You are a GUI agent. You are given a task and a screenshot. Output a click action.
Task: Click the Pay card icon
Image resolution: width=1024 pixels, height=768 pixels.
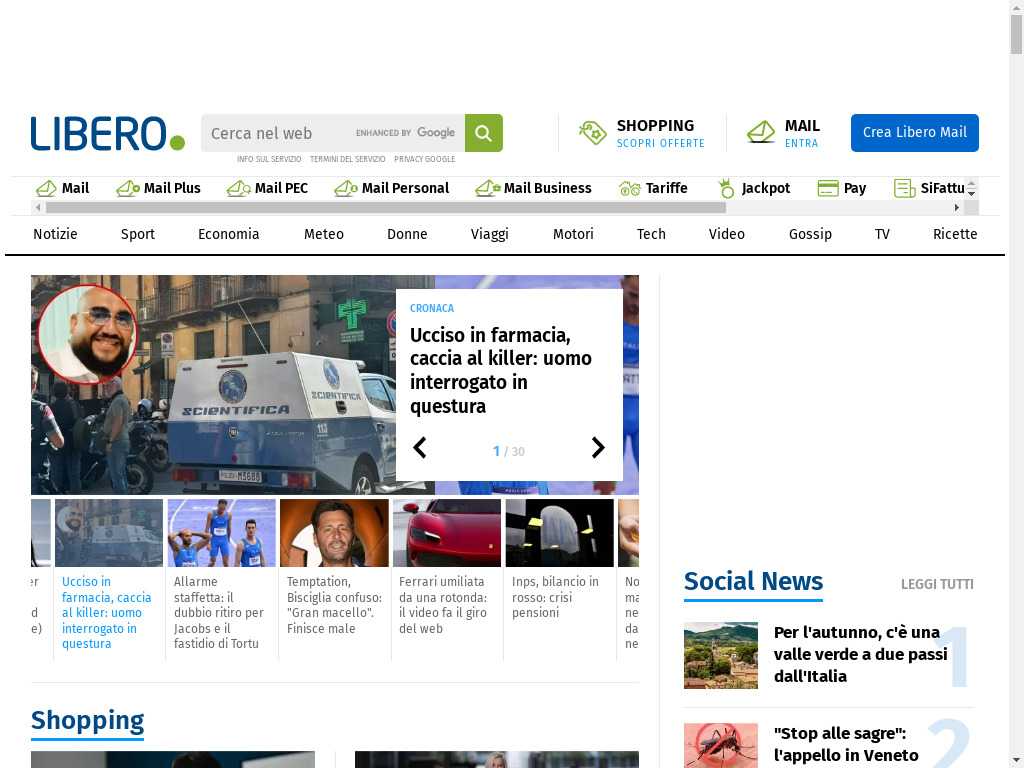tap(828, 189)
